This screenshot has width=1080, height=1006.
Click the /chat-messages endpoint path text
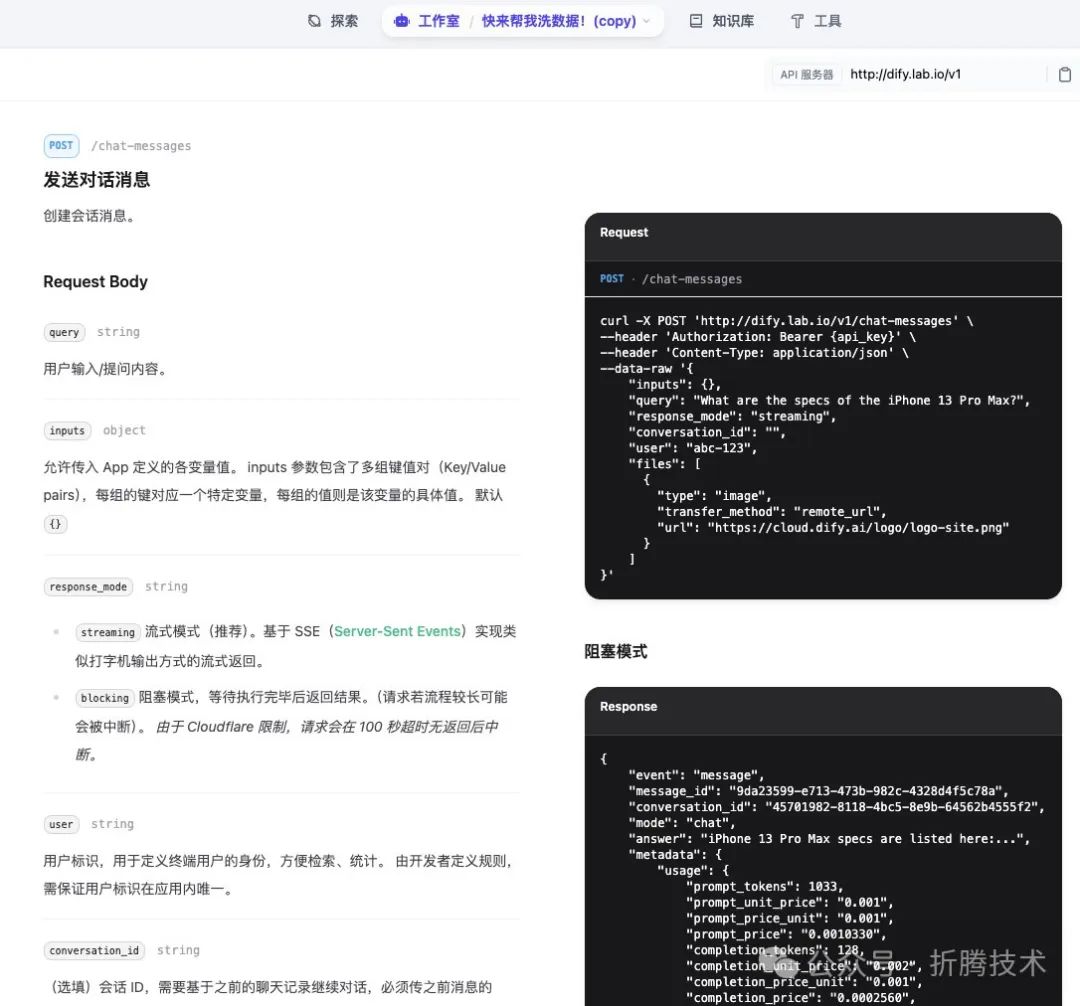[141, 145]
